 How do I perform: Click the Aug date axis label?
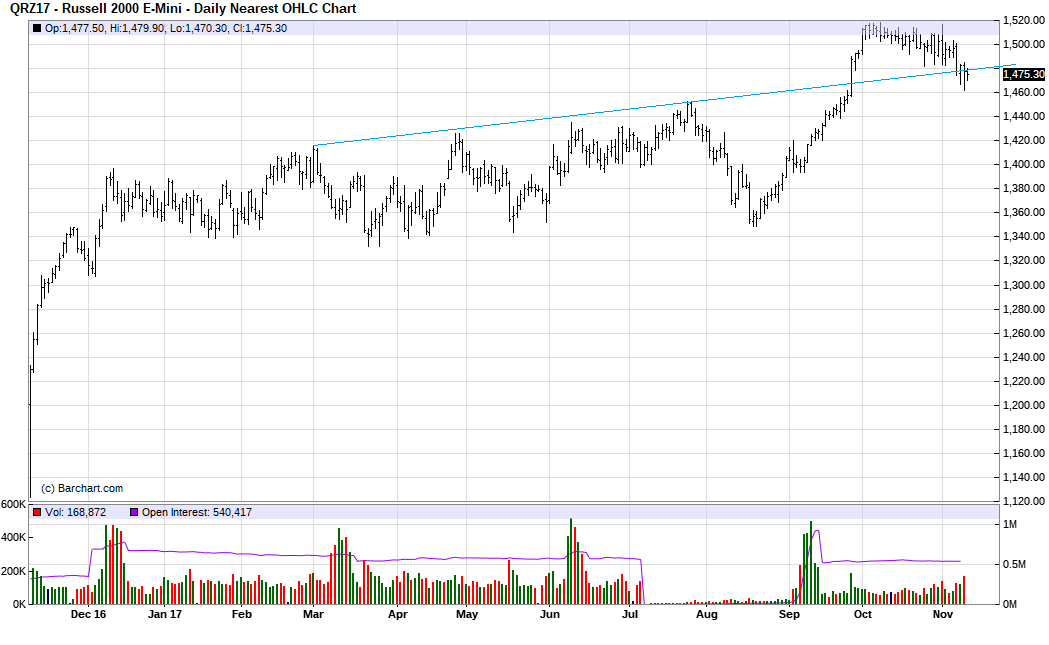[706, 614]
